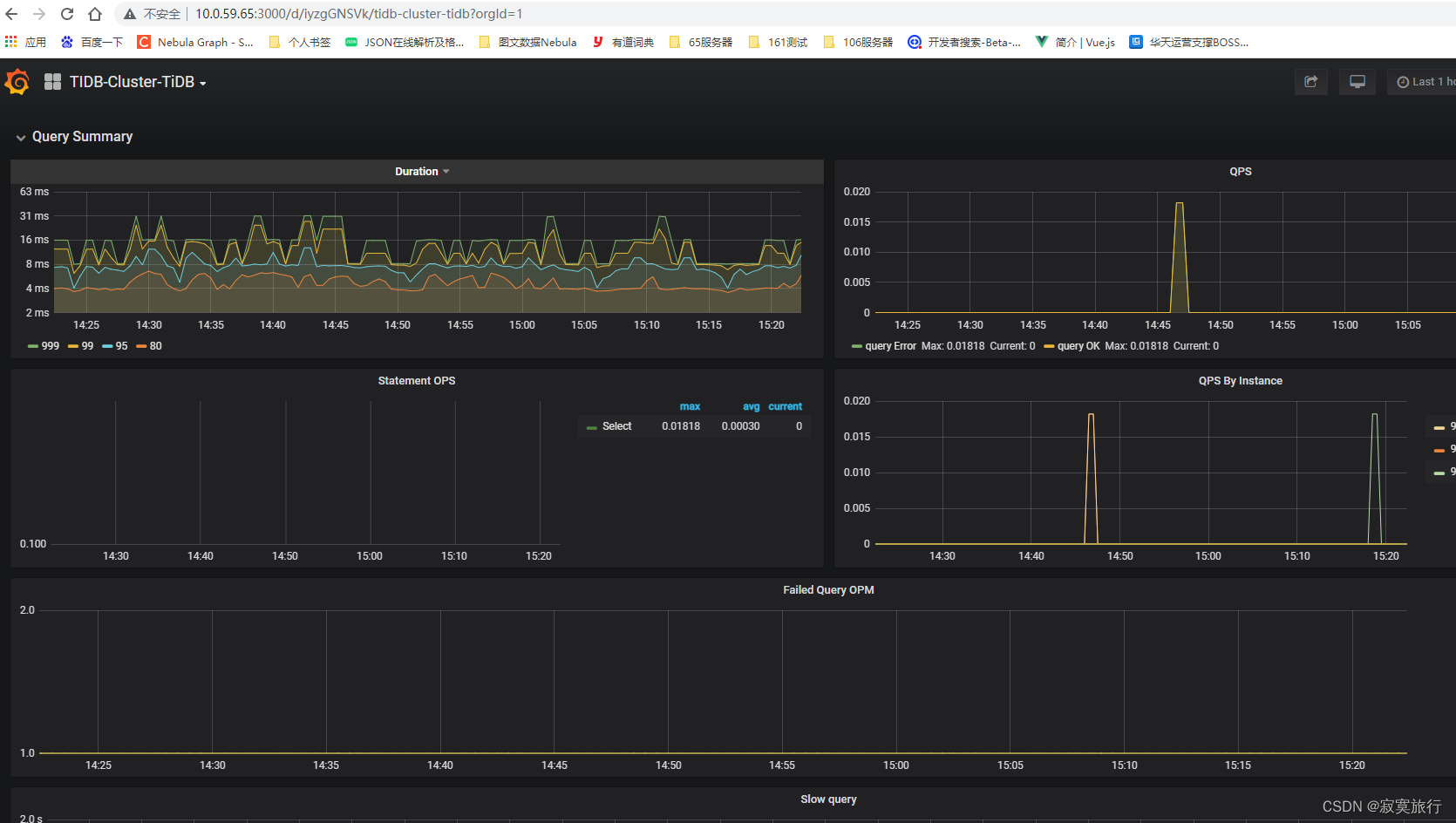Image resolution: width=1456 pixels, height=823 pixels.
Task: Open the apps grid bookmark icon
Action: click(11, 42)
